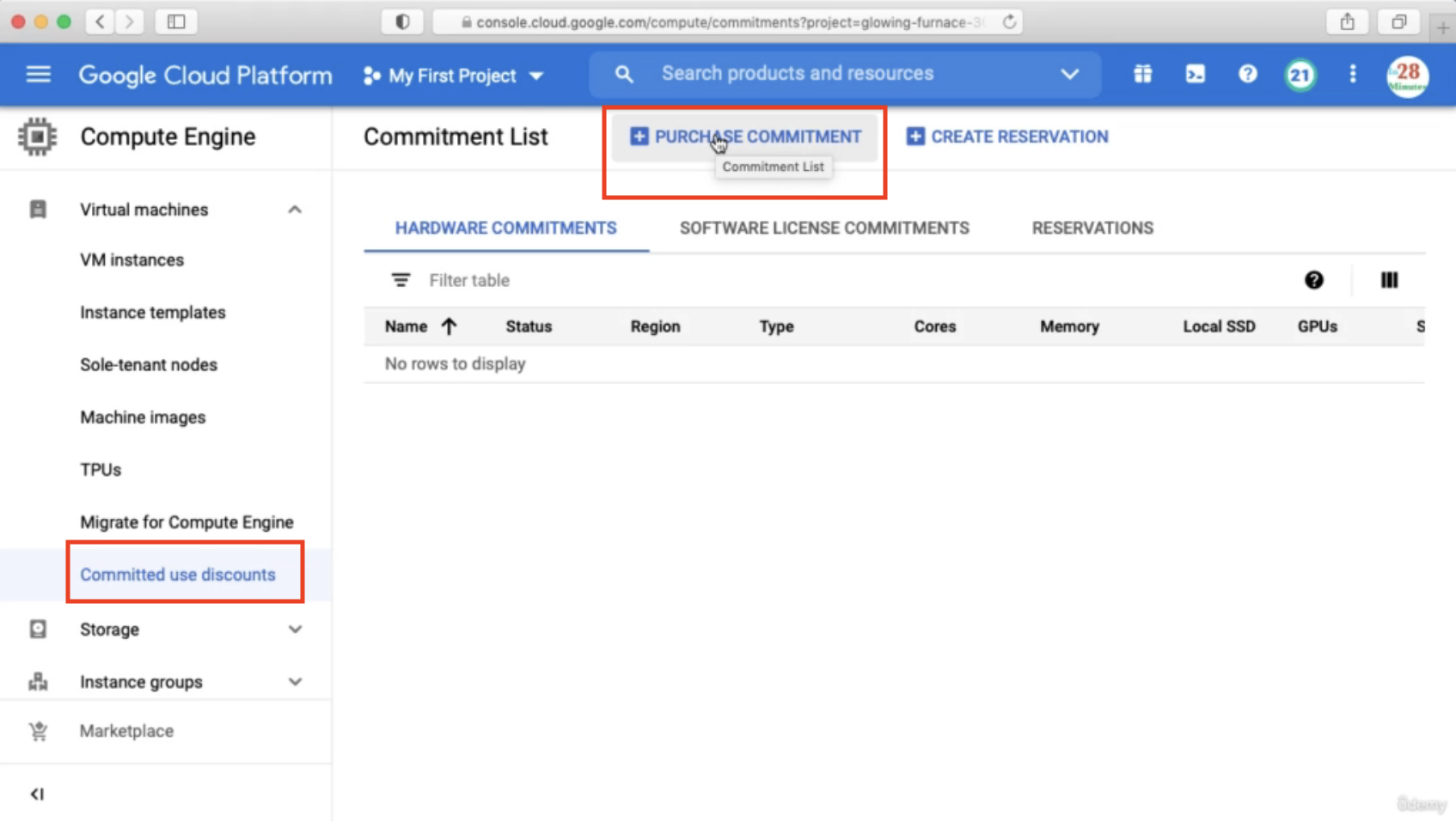1456x823 pixels.
Task: Expand the search bar dropdown chevron
Action: point(1068,75)
